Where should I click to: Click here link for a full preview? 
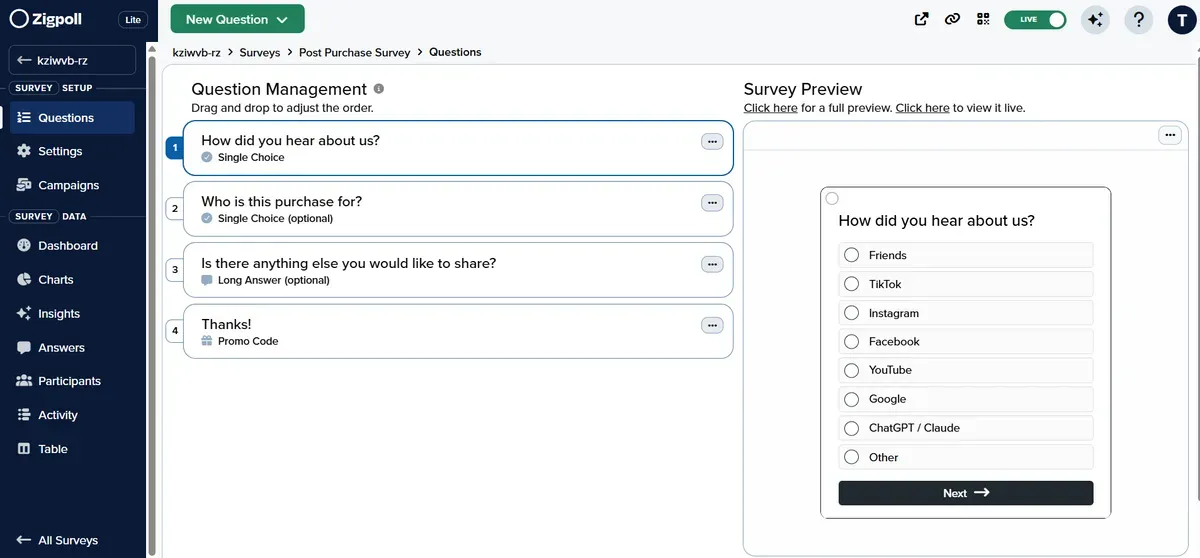(771, 108)
